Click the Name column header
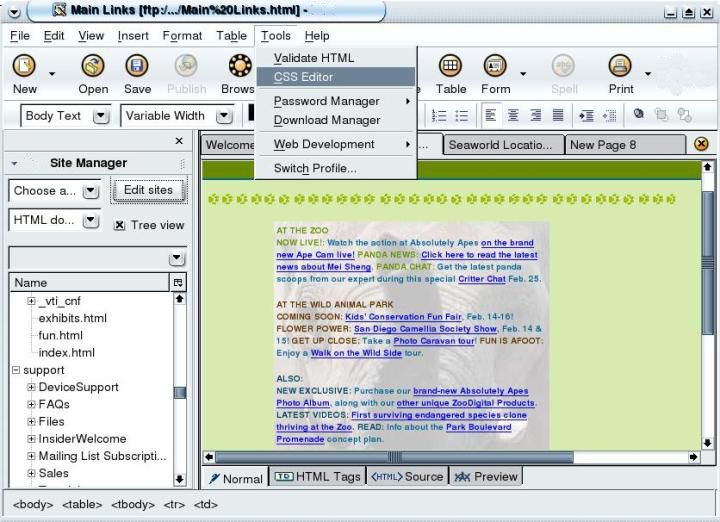This screenshot has width=720, height=522. pyautogui.click(x=90, y=282)
